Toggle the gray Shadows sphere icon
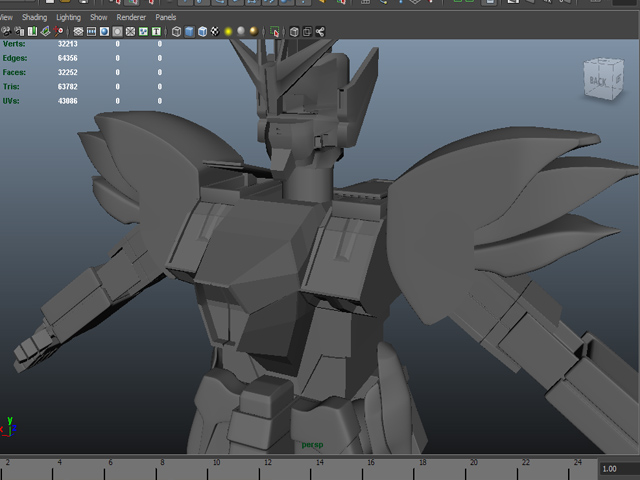Image resolution: width=640 pixels, height=480 pixels. [241, 31]
